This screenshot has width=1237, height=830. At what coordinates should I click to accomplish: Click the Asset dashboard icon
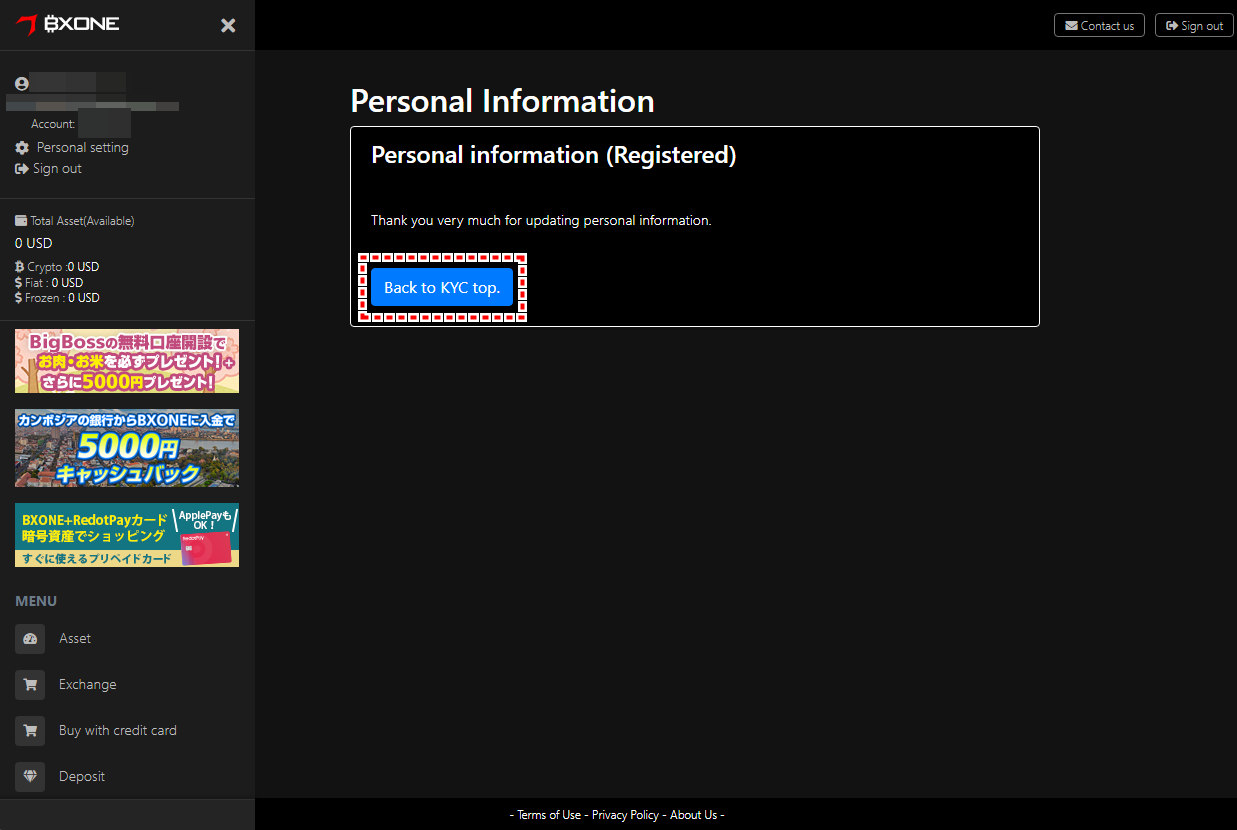click(x=30, y=639)
